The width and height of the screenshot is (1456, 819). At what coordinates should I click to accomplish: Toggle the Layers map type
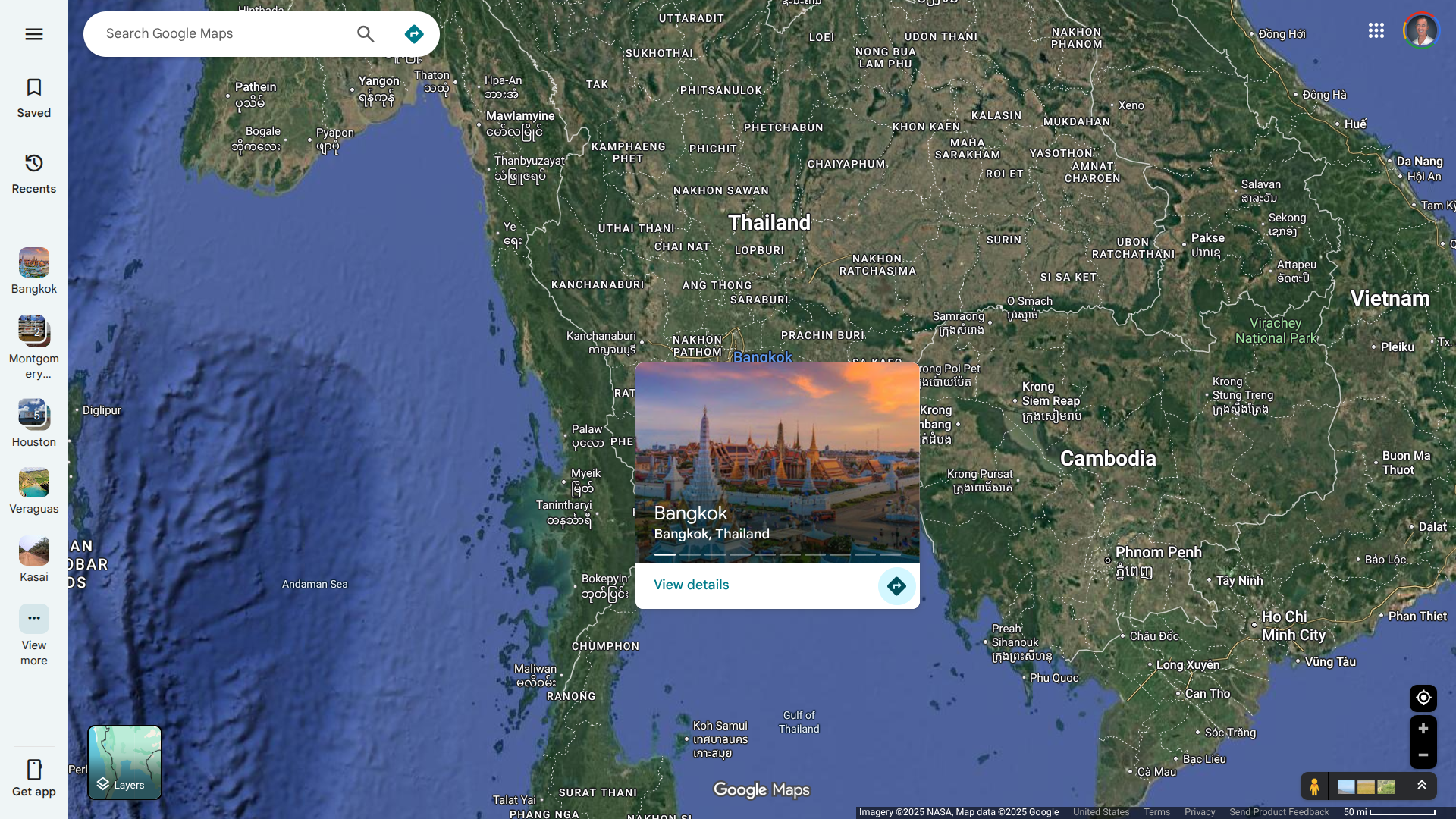124,762
